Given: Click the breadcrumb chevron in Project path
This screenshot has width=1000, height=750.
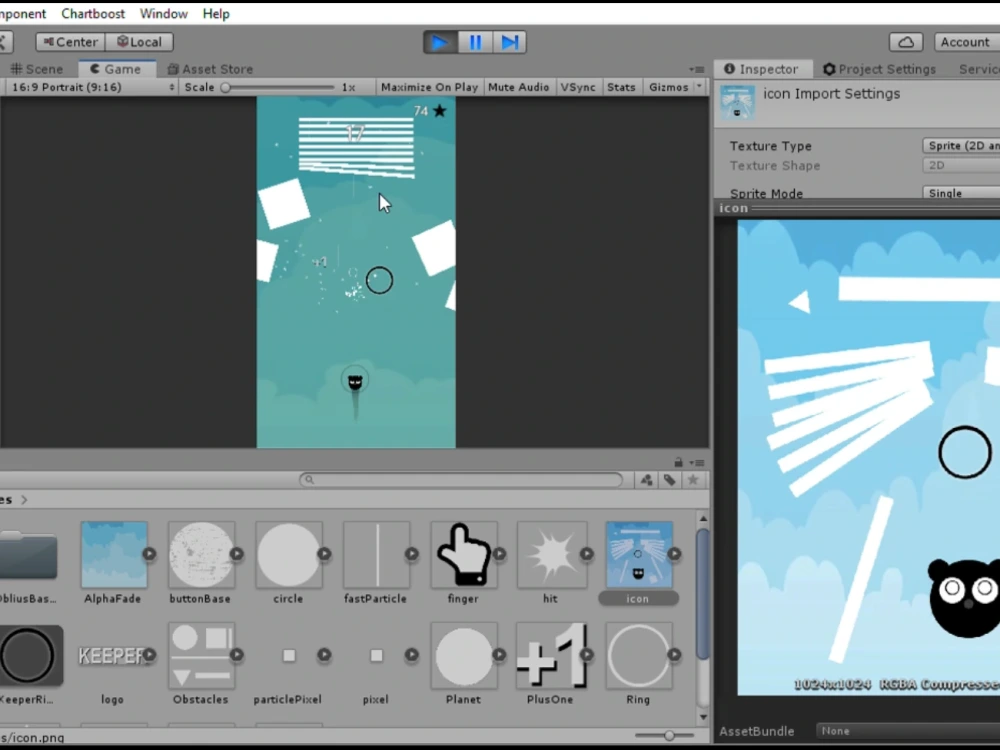Looking at the screenshot, I should tap(24, 499).
